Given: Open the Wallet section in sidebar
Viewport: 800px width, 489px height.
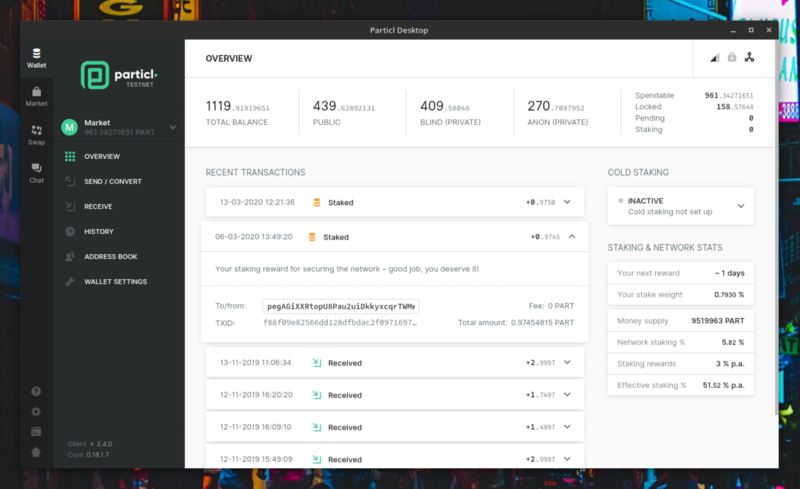Looking at the screenshot, I should [36, 58].
